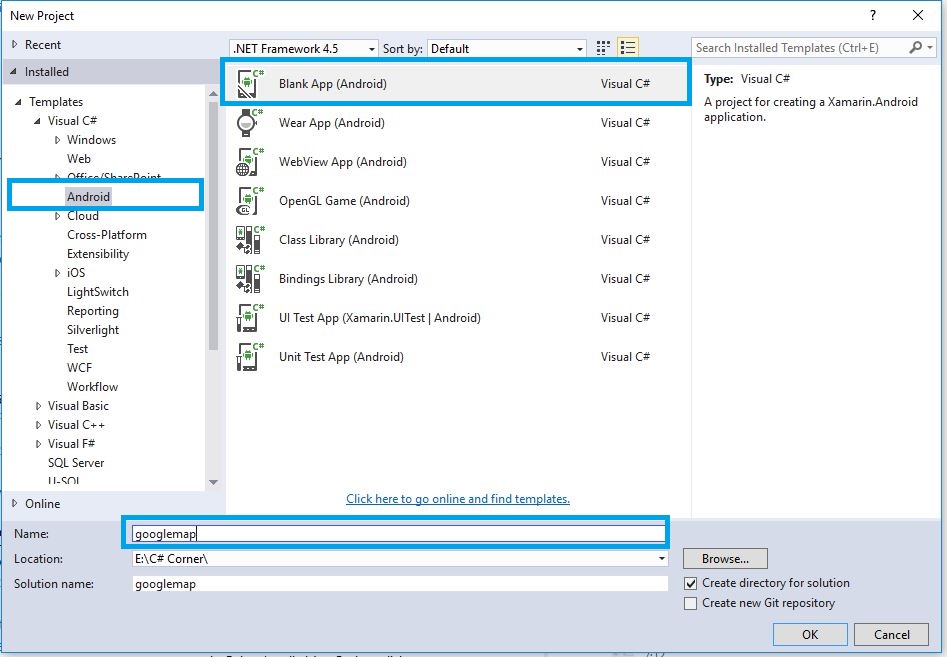Enable Create new Git repository checkbox
Image resolution: width=947 pixels, height=657 pixels.
click(x=690, y=603)
